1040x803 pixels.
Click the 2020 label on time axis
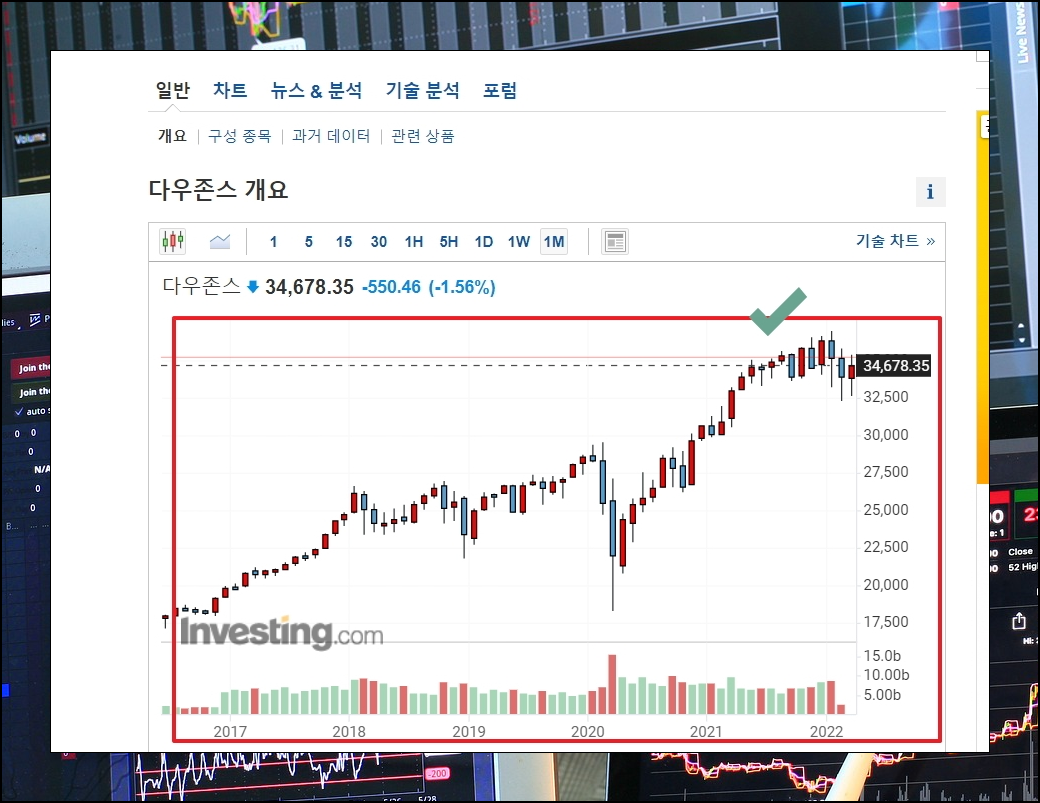[x=588, y=731]
